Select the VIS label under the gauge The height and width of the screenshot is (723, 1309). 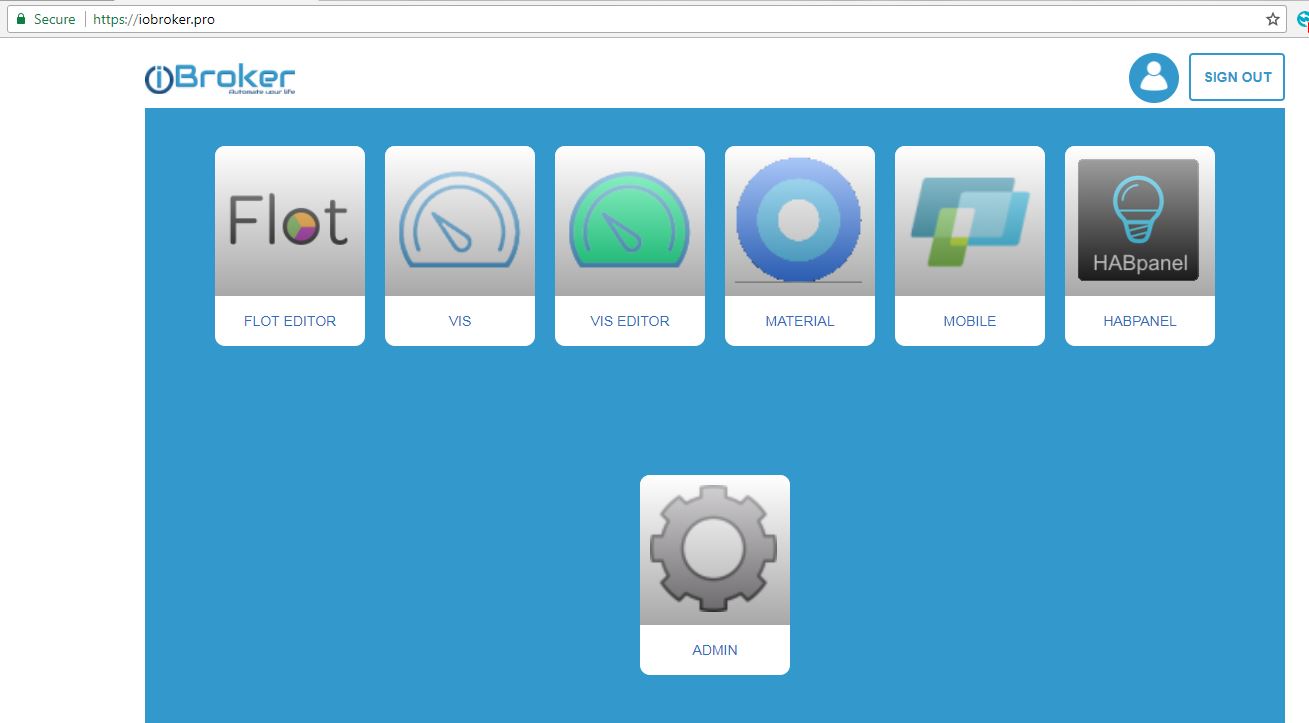(459, 321)
